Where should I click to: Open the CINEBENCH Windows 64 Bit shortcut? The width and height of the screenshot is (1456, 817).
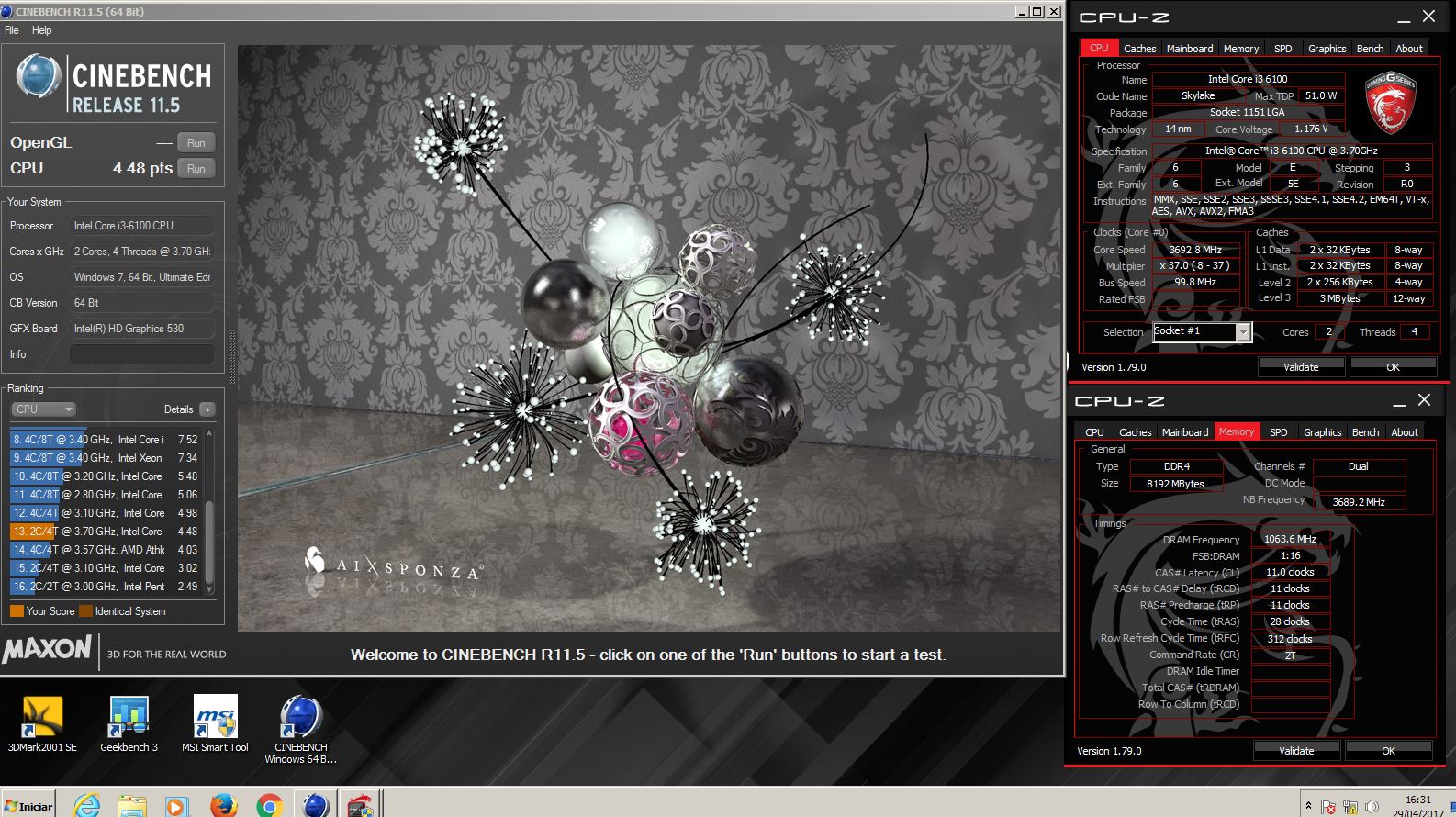[300, 730]
